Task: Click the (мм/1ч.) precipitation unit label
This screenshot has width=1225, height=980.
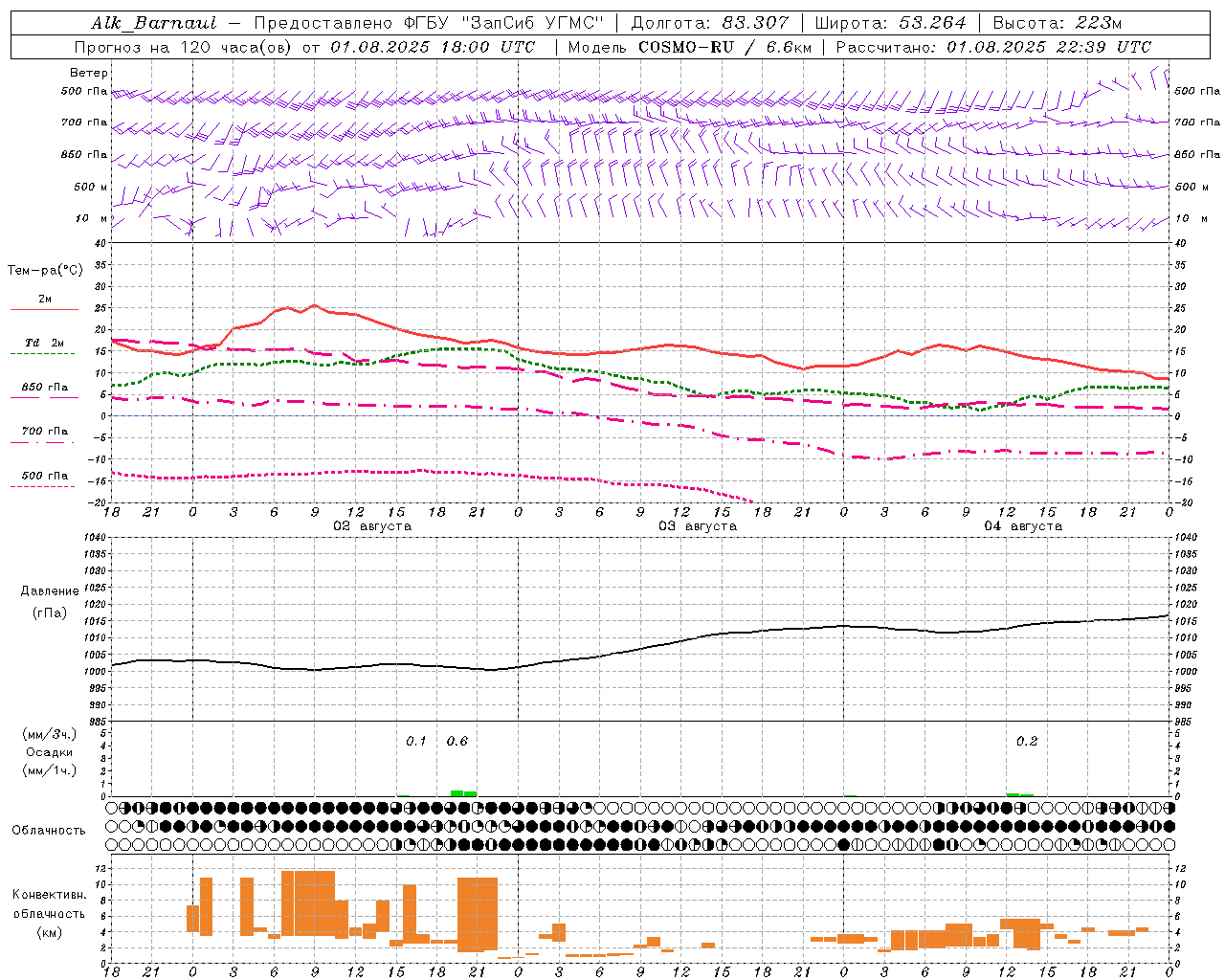Action: pos(50,770)
